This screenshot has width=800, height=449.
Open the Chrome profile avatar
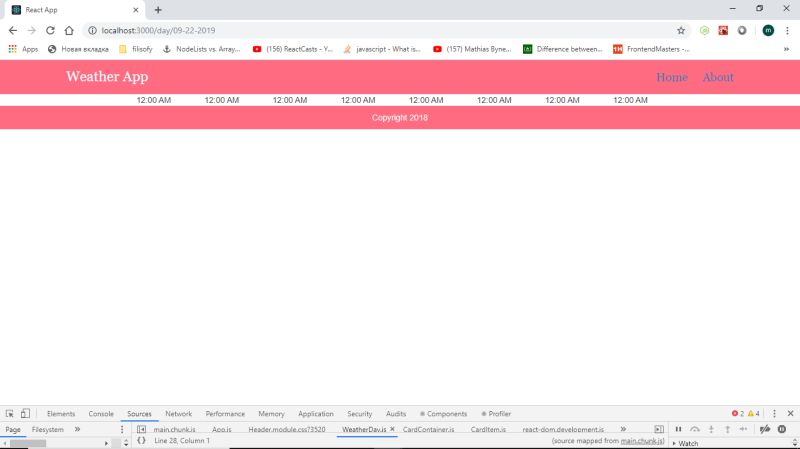[768, 31]
